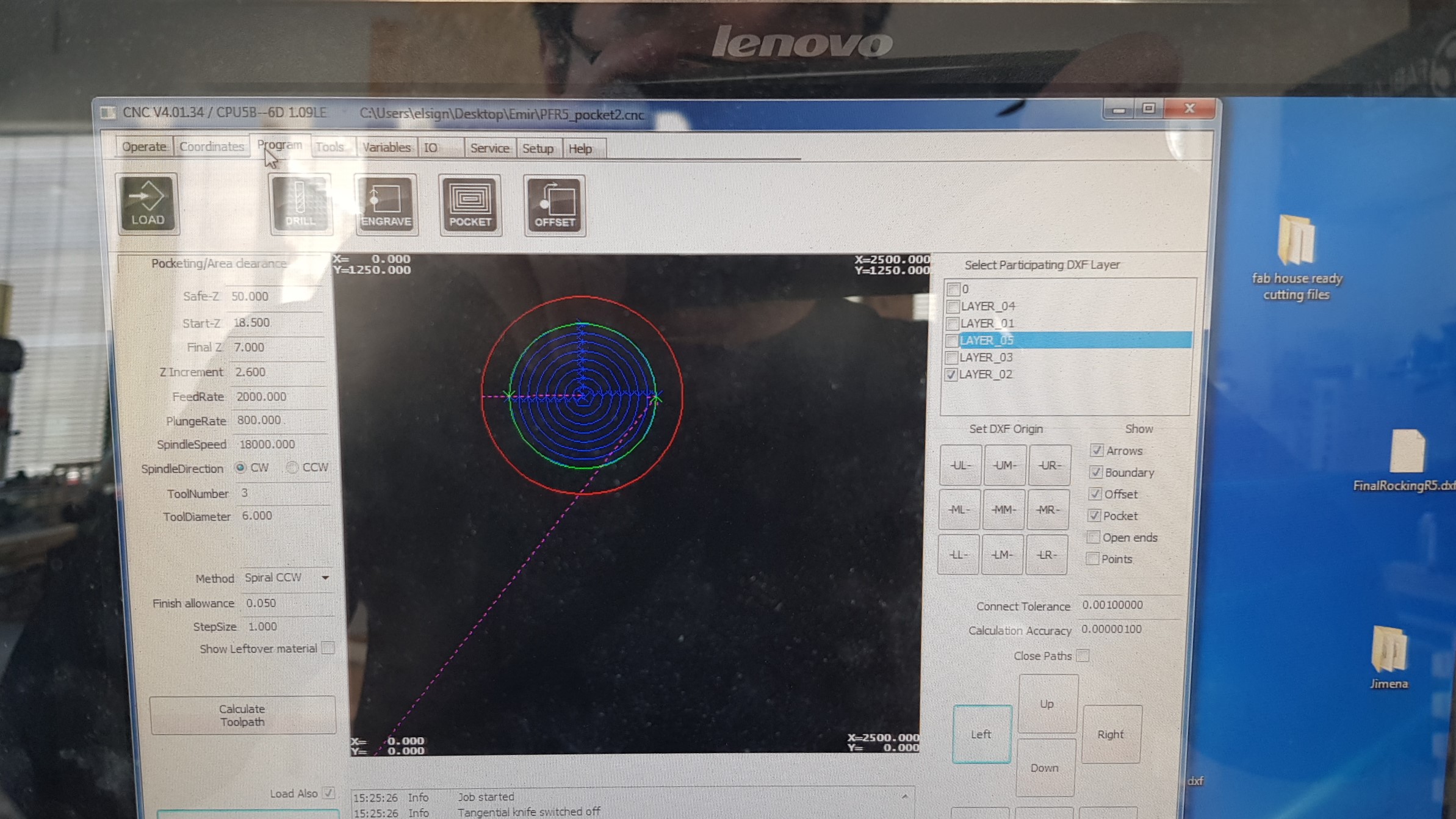Select the POCKET tool icon
Image resolution: width=1456 pixels, height=819 pixels.
(x=470, y=206)
